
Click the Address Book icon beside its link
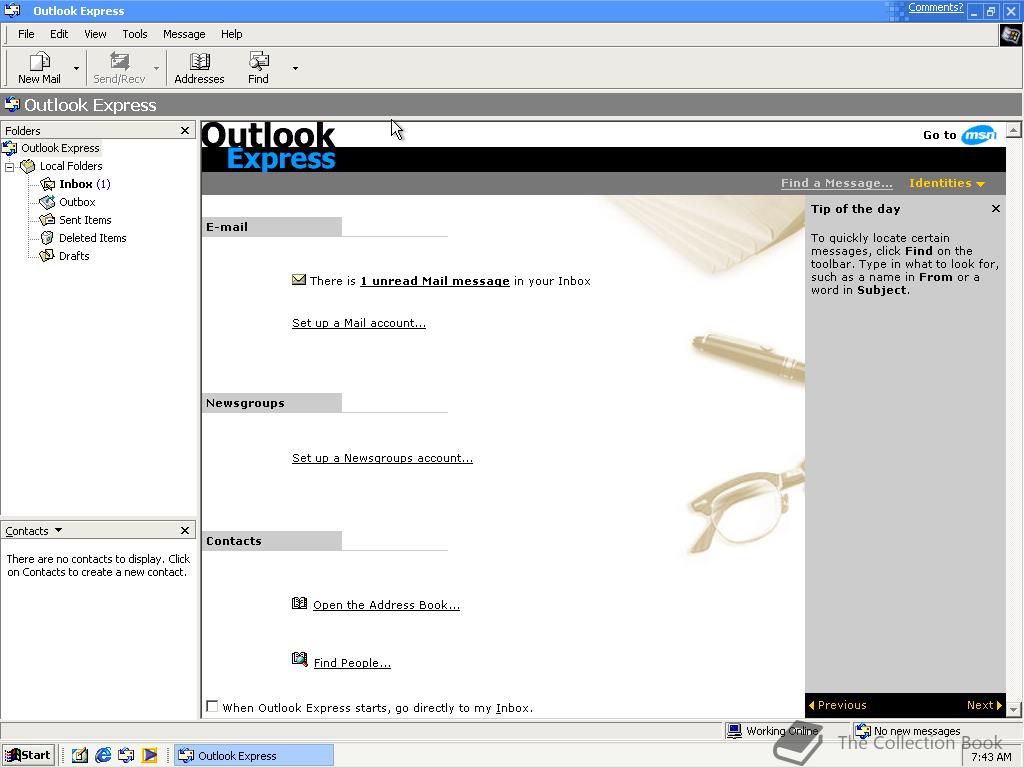pos(299,603)
